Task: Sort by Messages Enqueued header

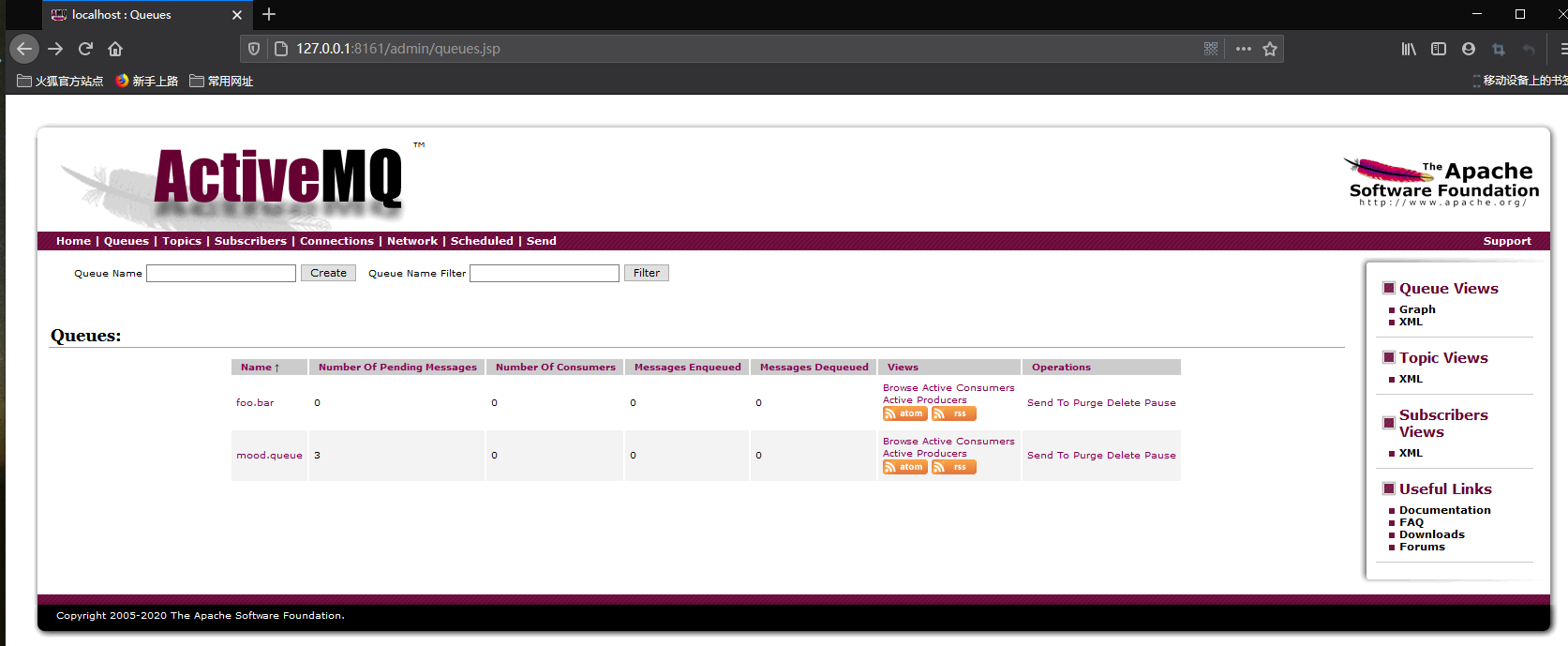Action: click(x=688, y=368)
